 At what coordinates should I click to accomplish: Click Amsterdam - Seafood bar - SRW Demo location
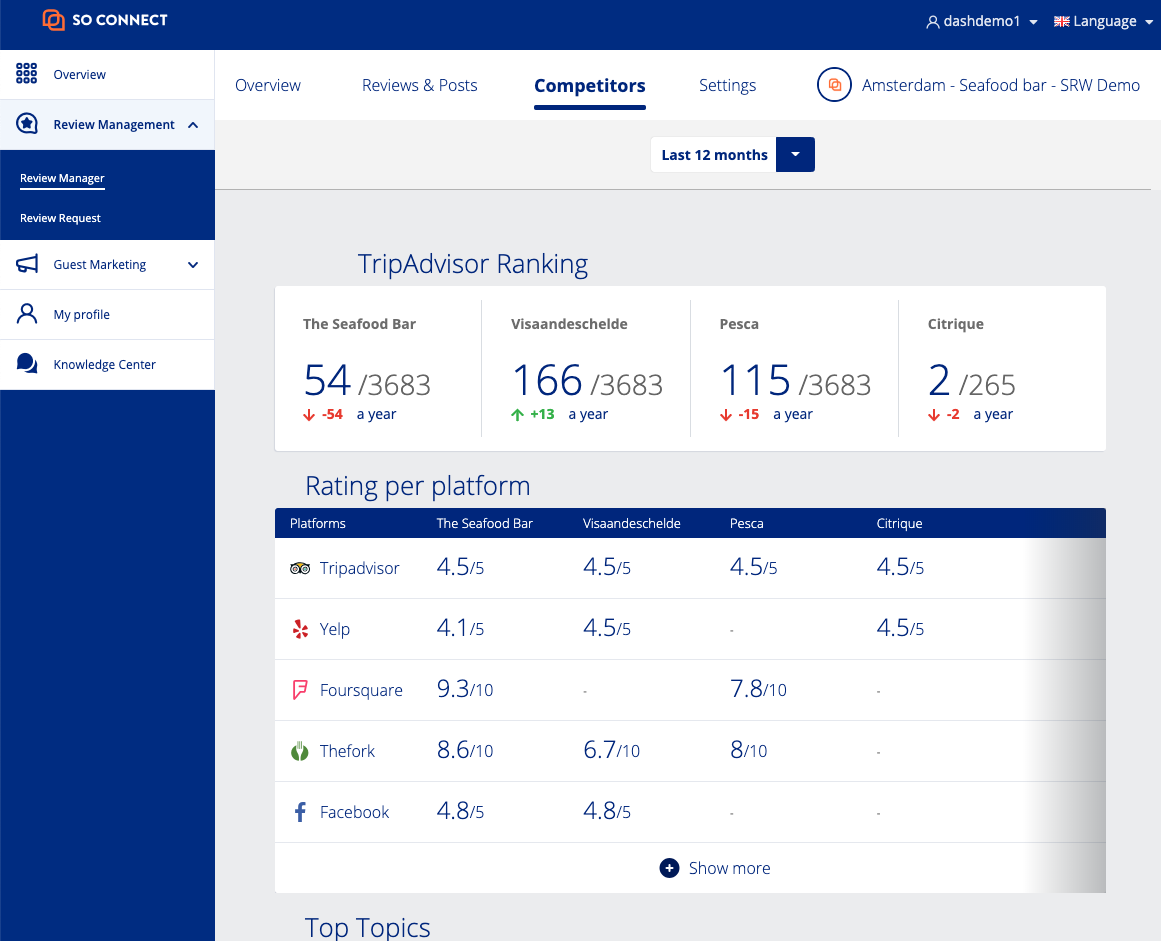[x=1000, y=85]
